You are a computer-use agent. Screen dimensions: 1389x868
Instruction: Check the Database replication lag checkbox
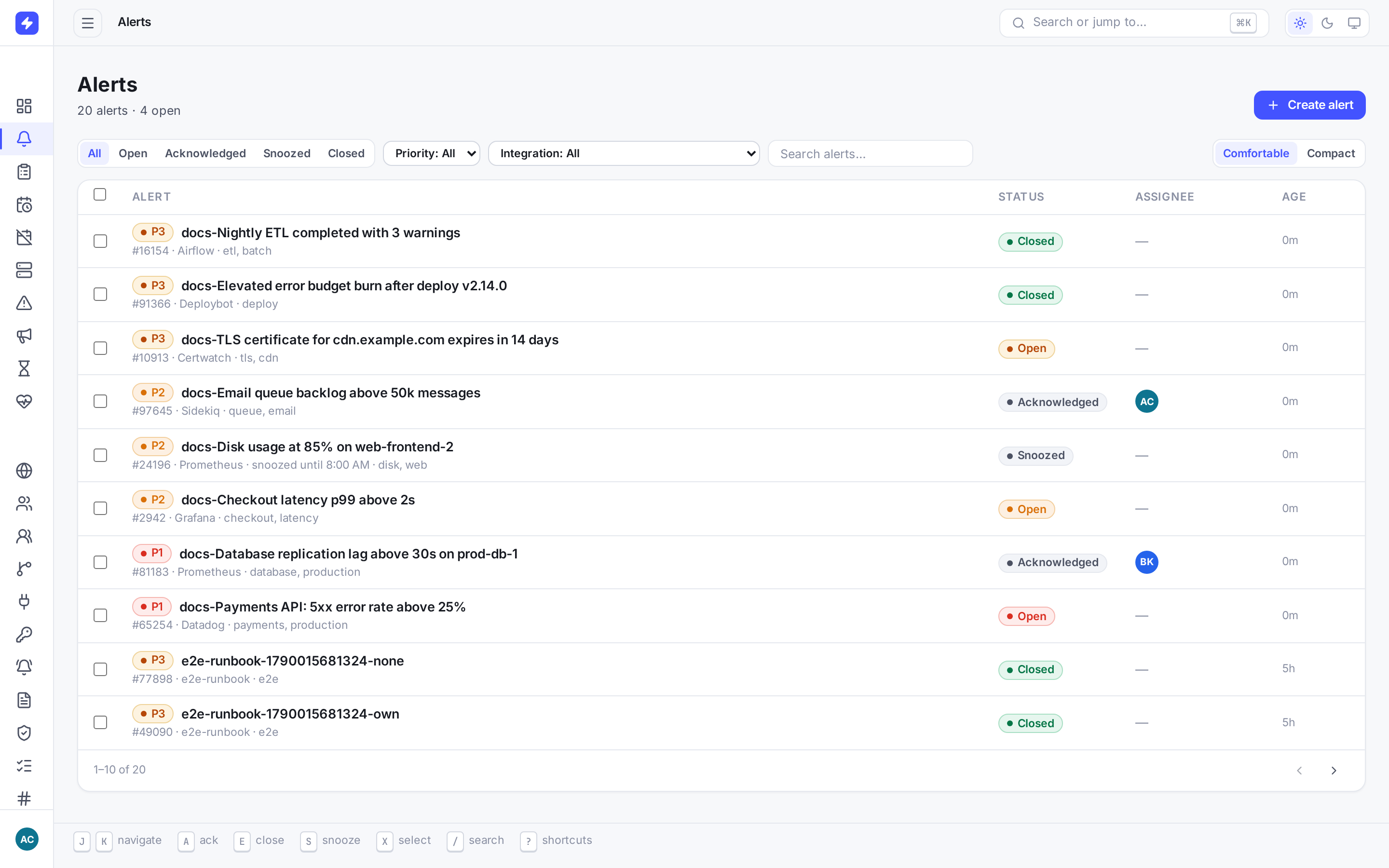coord(100,563)
